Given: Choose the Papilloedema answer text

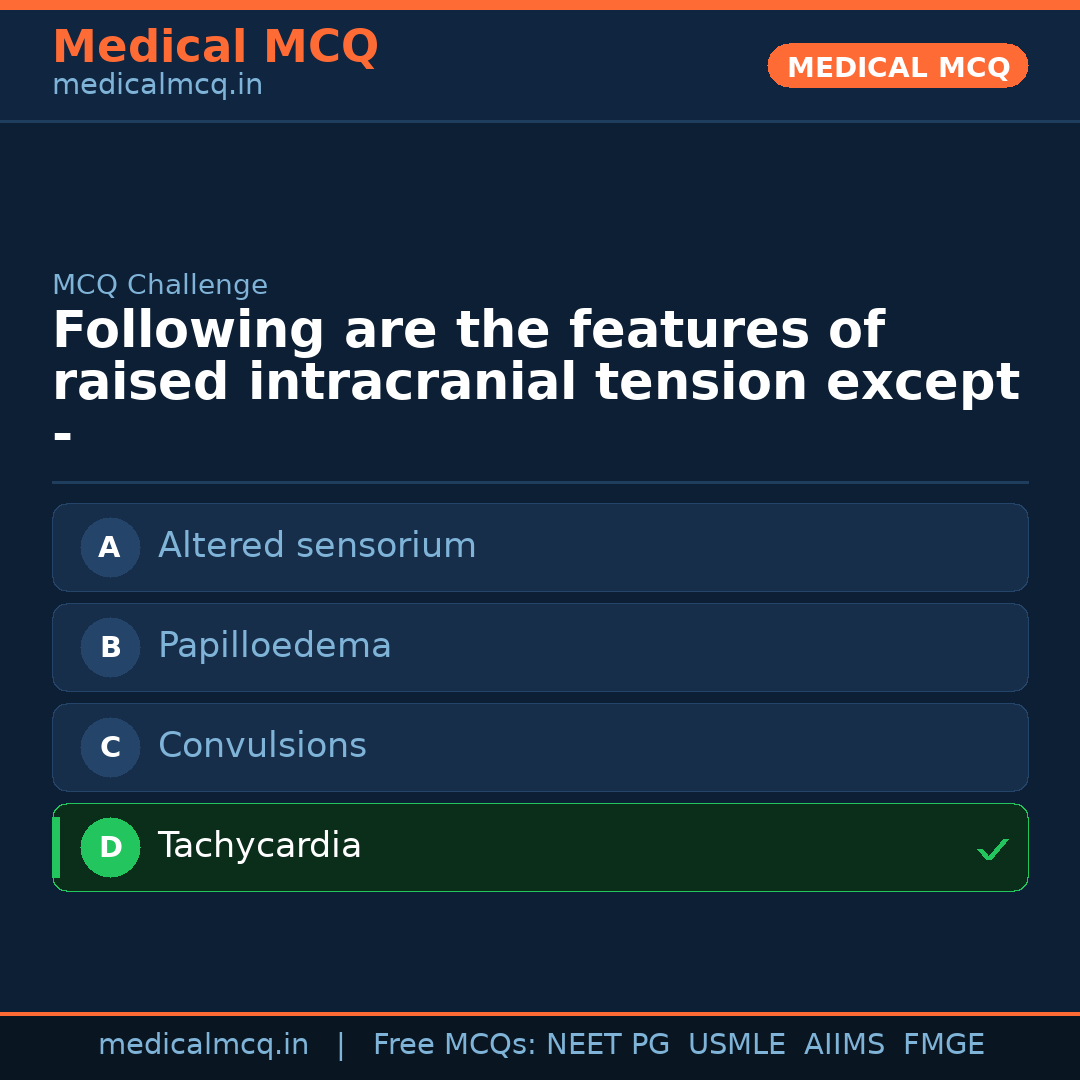Looking at the screenshot, I should [275, 646].
